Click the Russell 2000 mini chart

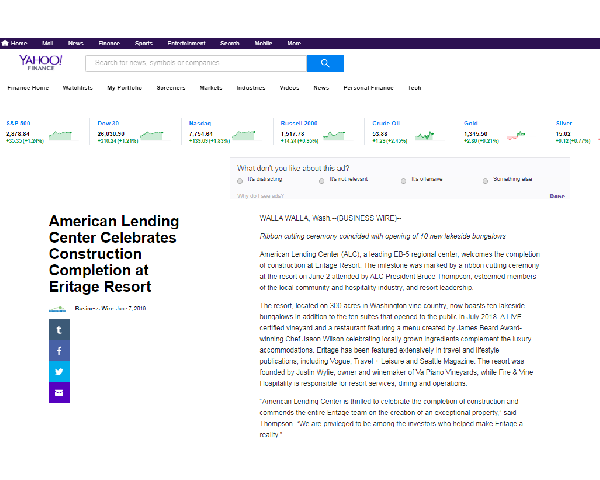tap(334, 136)
